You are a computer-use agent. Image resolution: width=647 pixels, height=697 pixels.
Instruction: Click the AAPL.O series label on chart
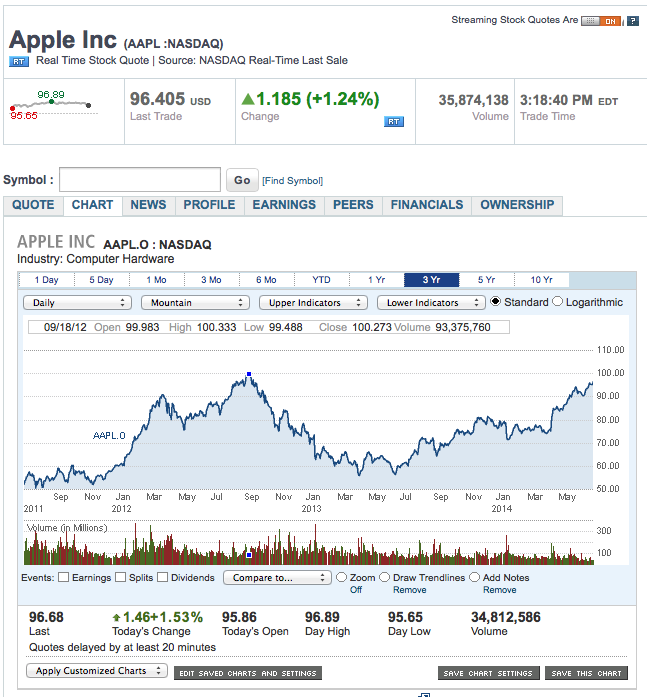click(x=109, y=436)
